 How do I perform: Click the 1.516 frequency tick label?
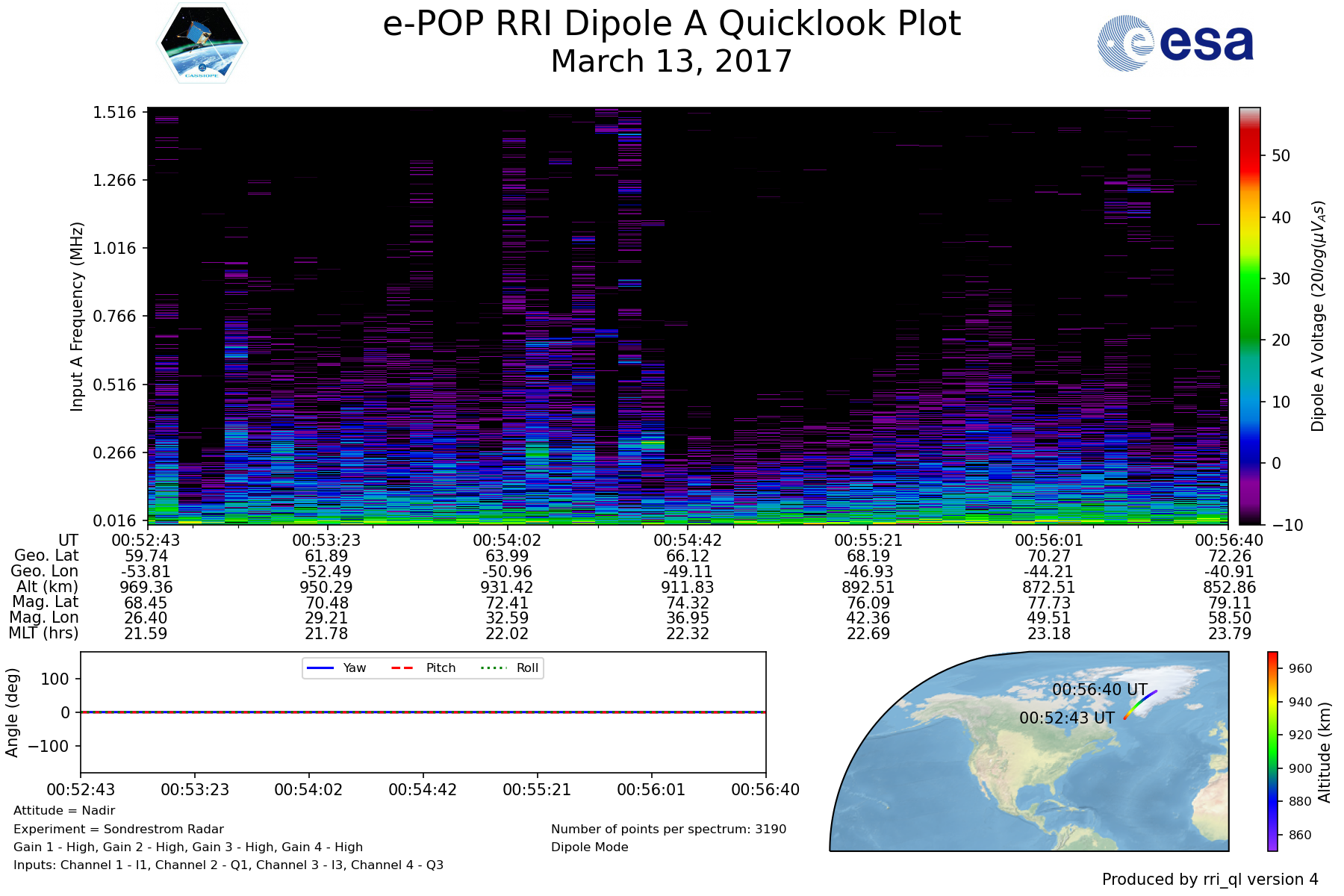(114, 113)
